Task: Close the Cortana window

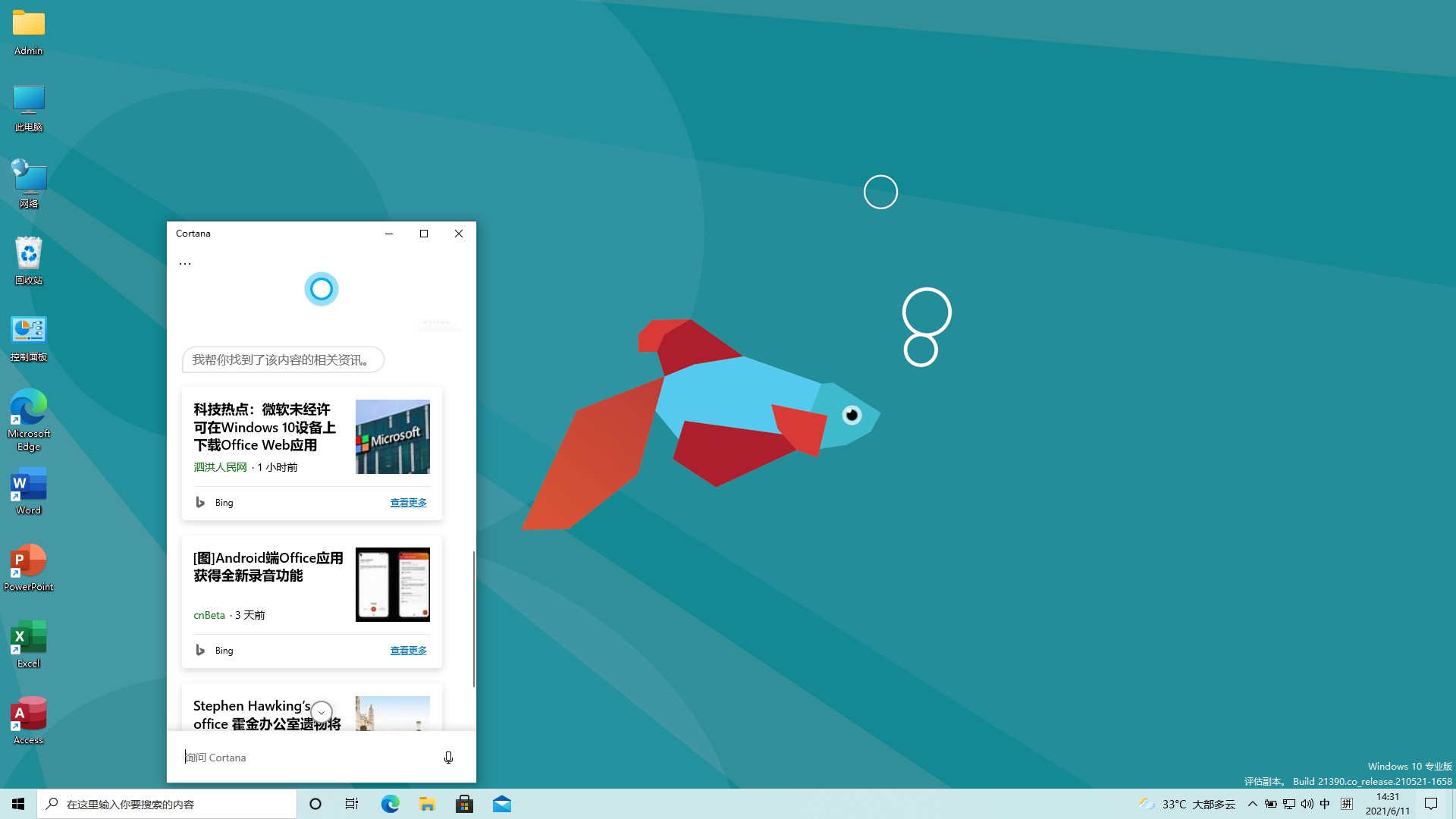Action: [459, 234]
